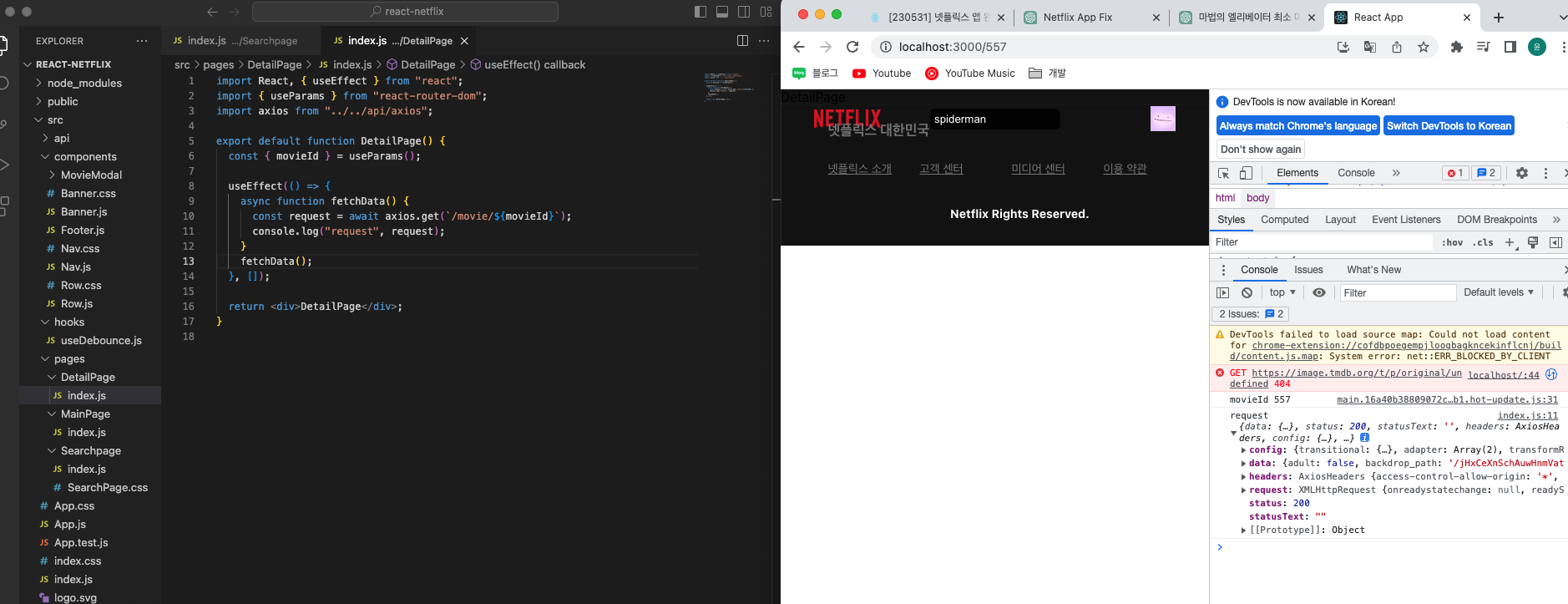Screen dimensions: 1568x604
Task: Bookmark this page with star icon
Action: (1424, 47)
